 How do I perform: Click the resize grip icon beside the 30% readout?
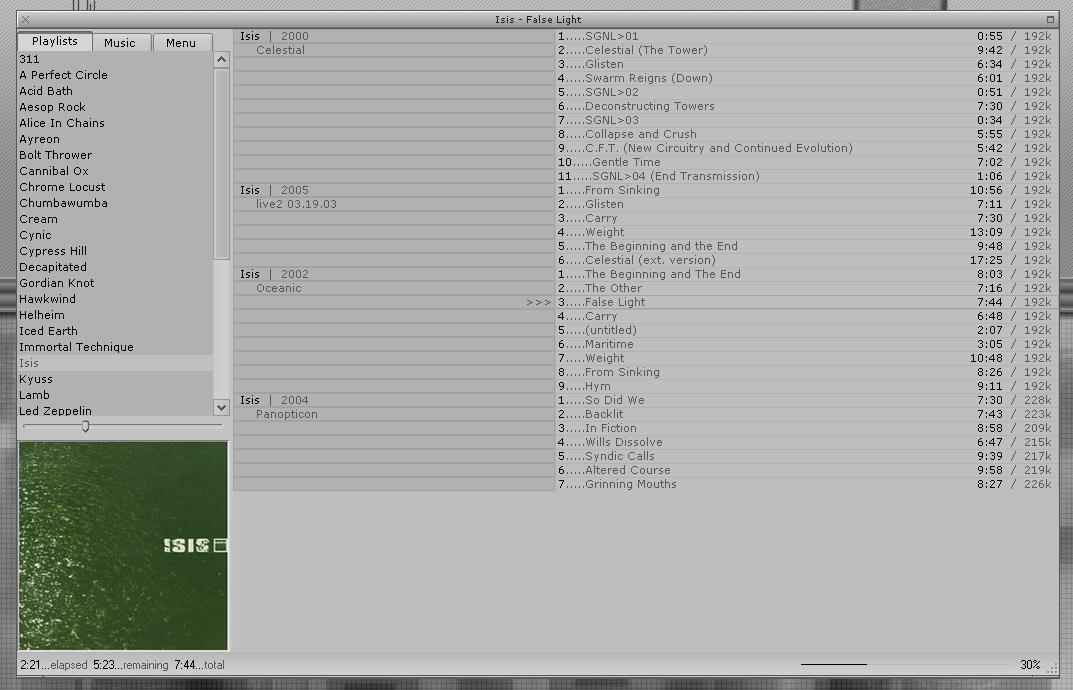coord(1050,666)
